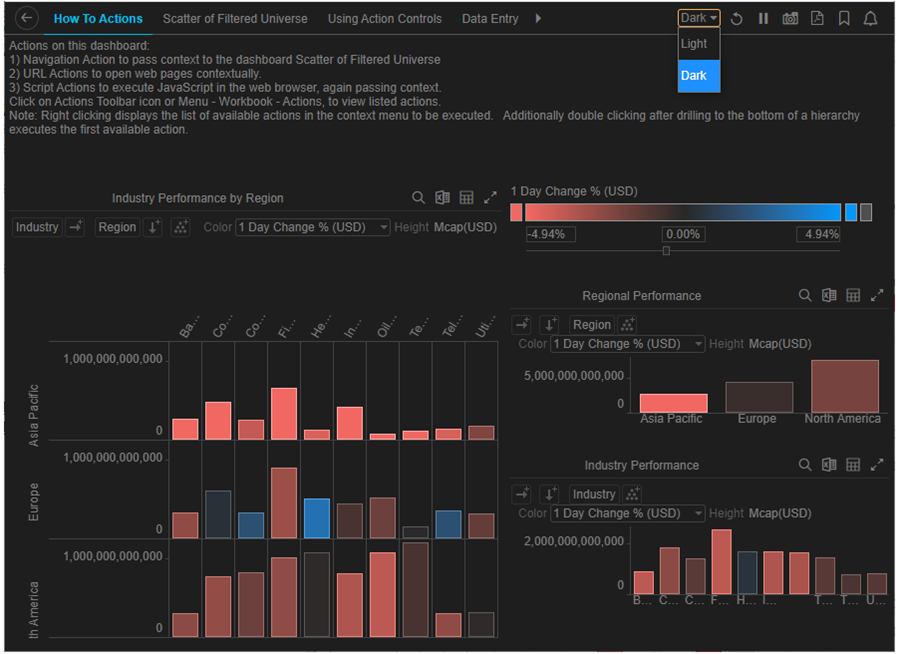This screenshot has height=654, width=898.
Task: Show the data table for Industry Performance
Action: [852, 464]
